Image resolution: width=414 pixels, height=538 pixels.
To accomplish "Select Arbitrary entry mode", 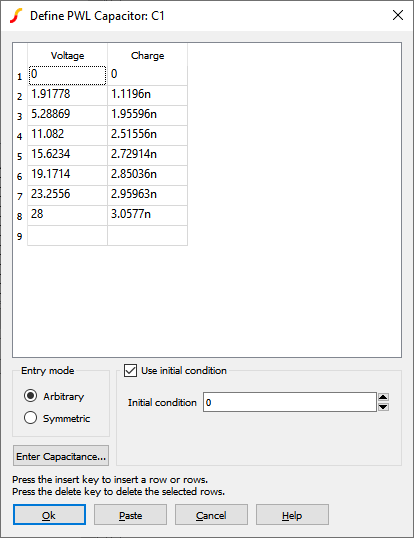I will [31, 396].
